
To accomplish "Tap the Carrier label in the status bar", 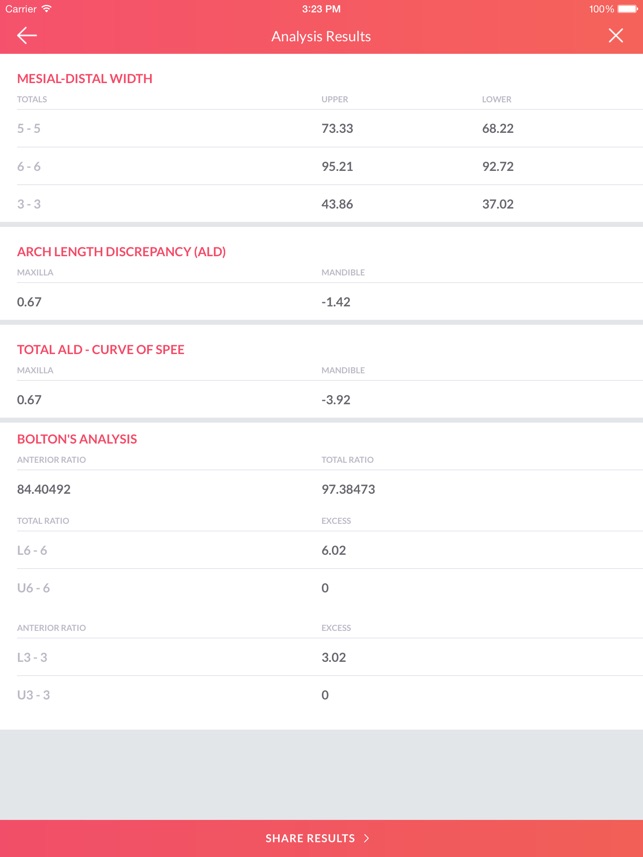I will click(23, 9).
